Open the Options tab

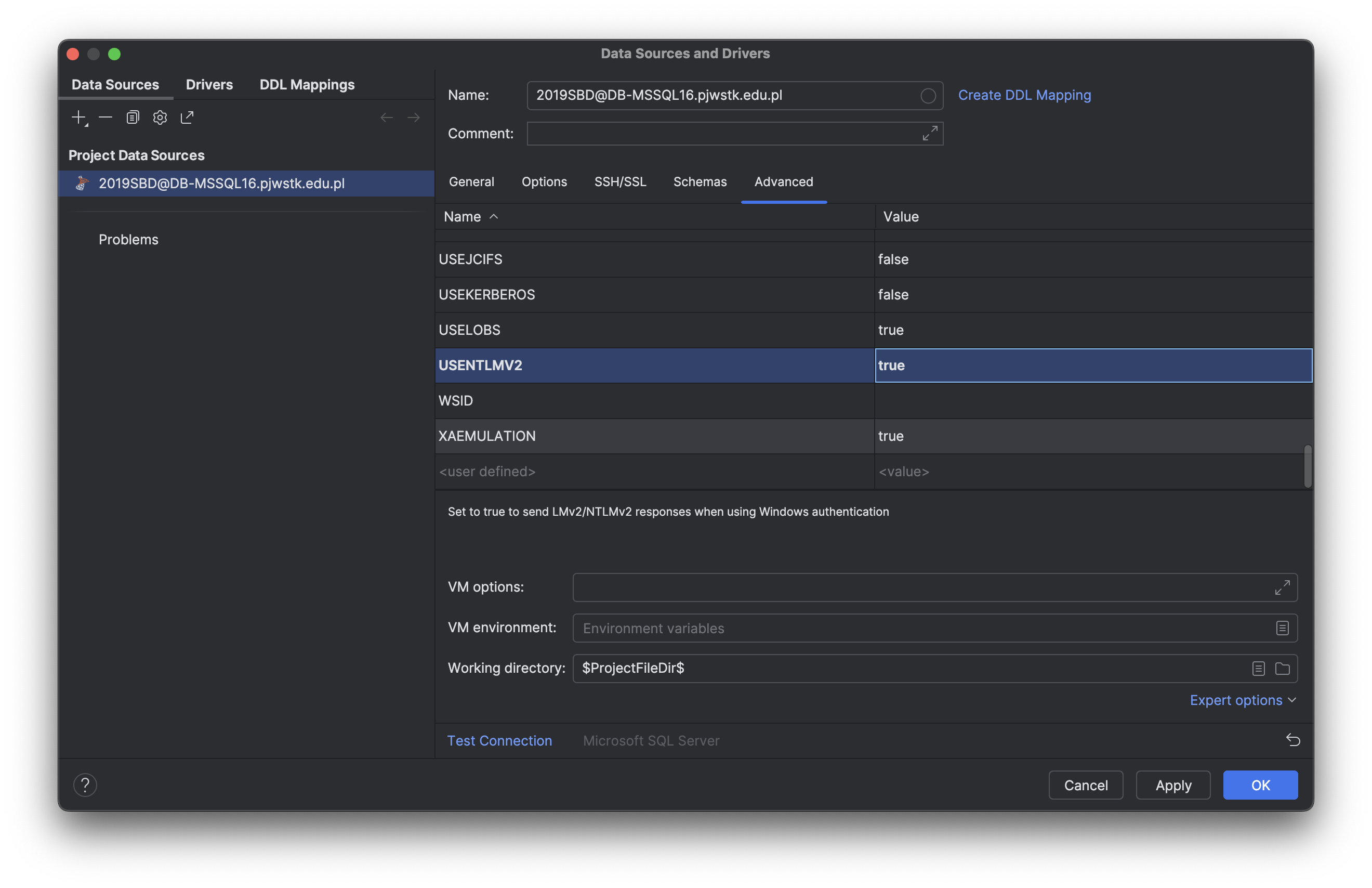coord(544,181)
